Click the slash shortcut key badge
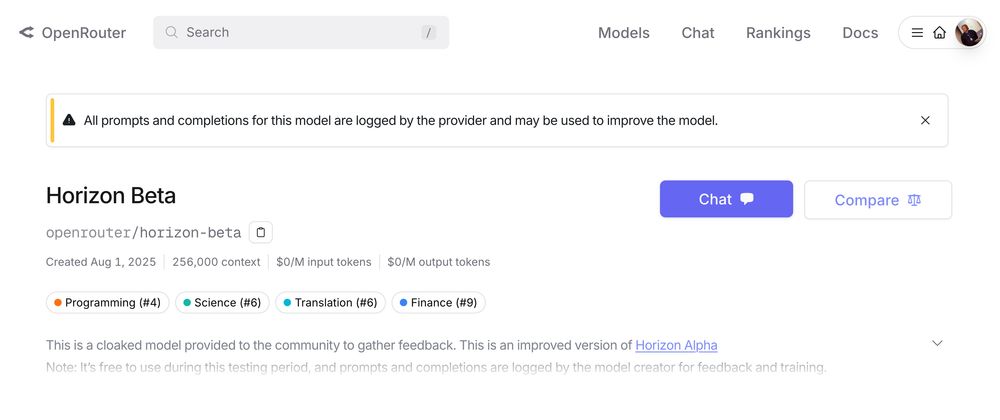This screenshot has height=420, width=1000. point(429,33)
